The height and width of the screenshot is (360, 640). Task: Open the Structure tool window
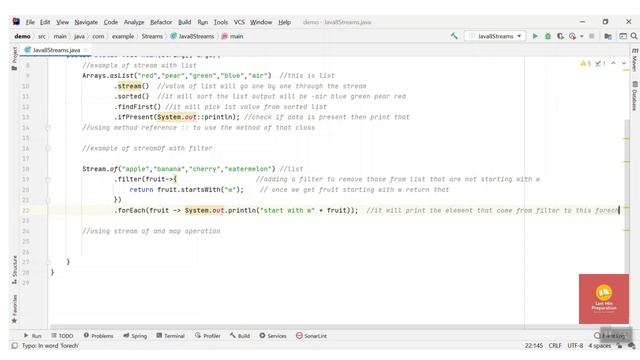(15, 269)
